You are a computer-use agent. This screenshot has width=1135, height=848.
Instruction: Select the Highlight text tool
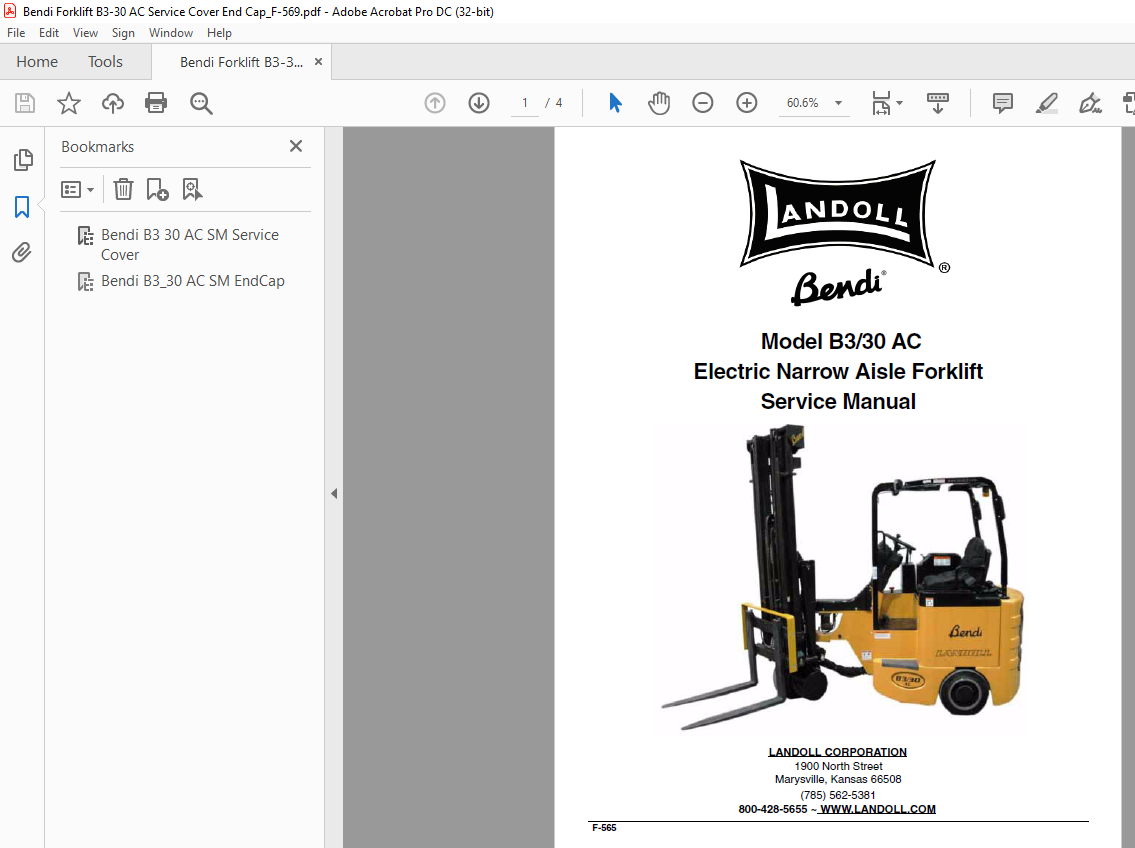click(x=1046, y=103)
